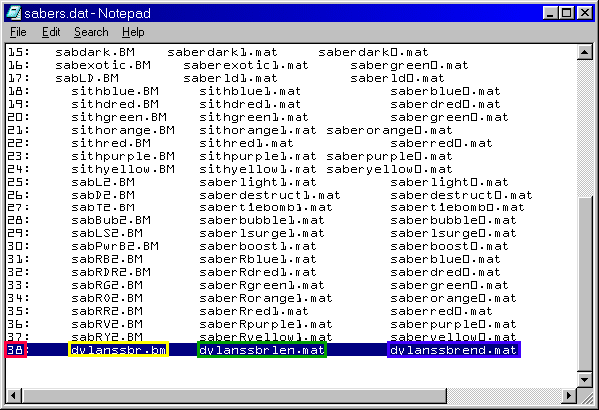Click sabPwrB2.BM on line 30
The width and height of the screenshot is (599, 410).
pyautogui.click(x=115, y=246)
